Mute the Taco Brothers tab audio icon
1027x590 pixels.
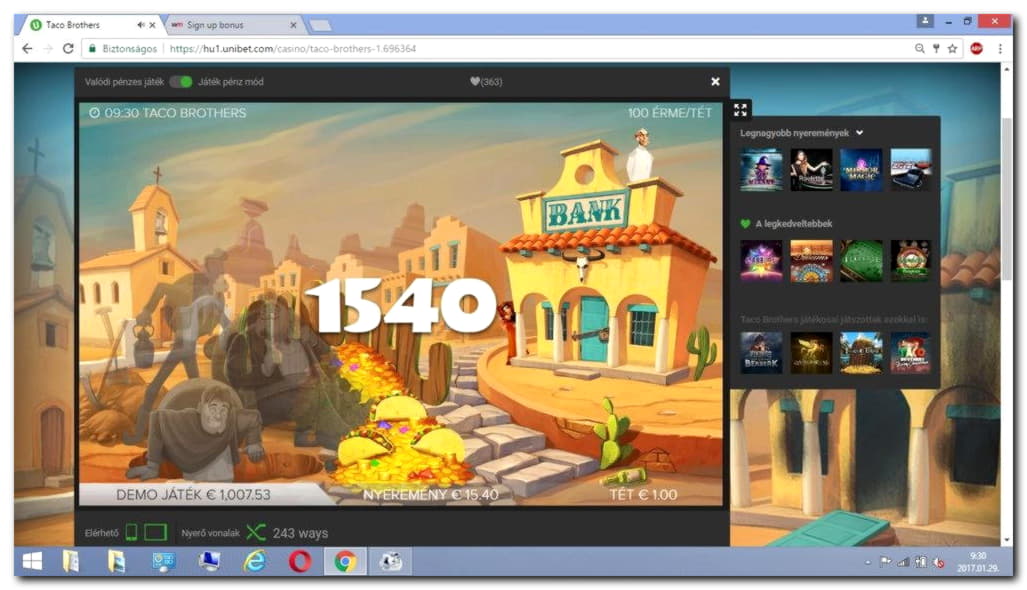(x=140, y=25)
